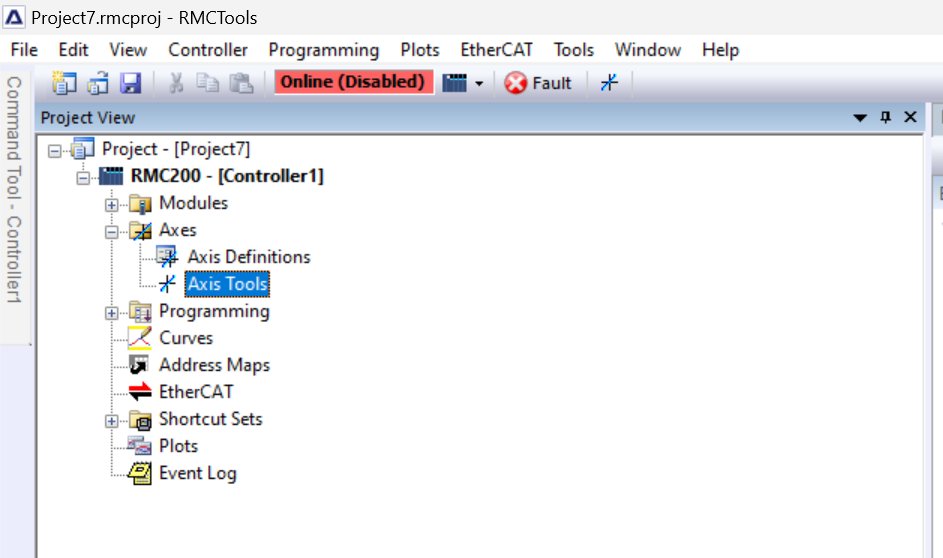Open the dropdown arrow beside controller icon
943x558 pixels.
tap(479, 84)
